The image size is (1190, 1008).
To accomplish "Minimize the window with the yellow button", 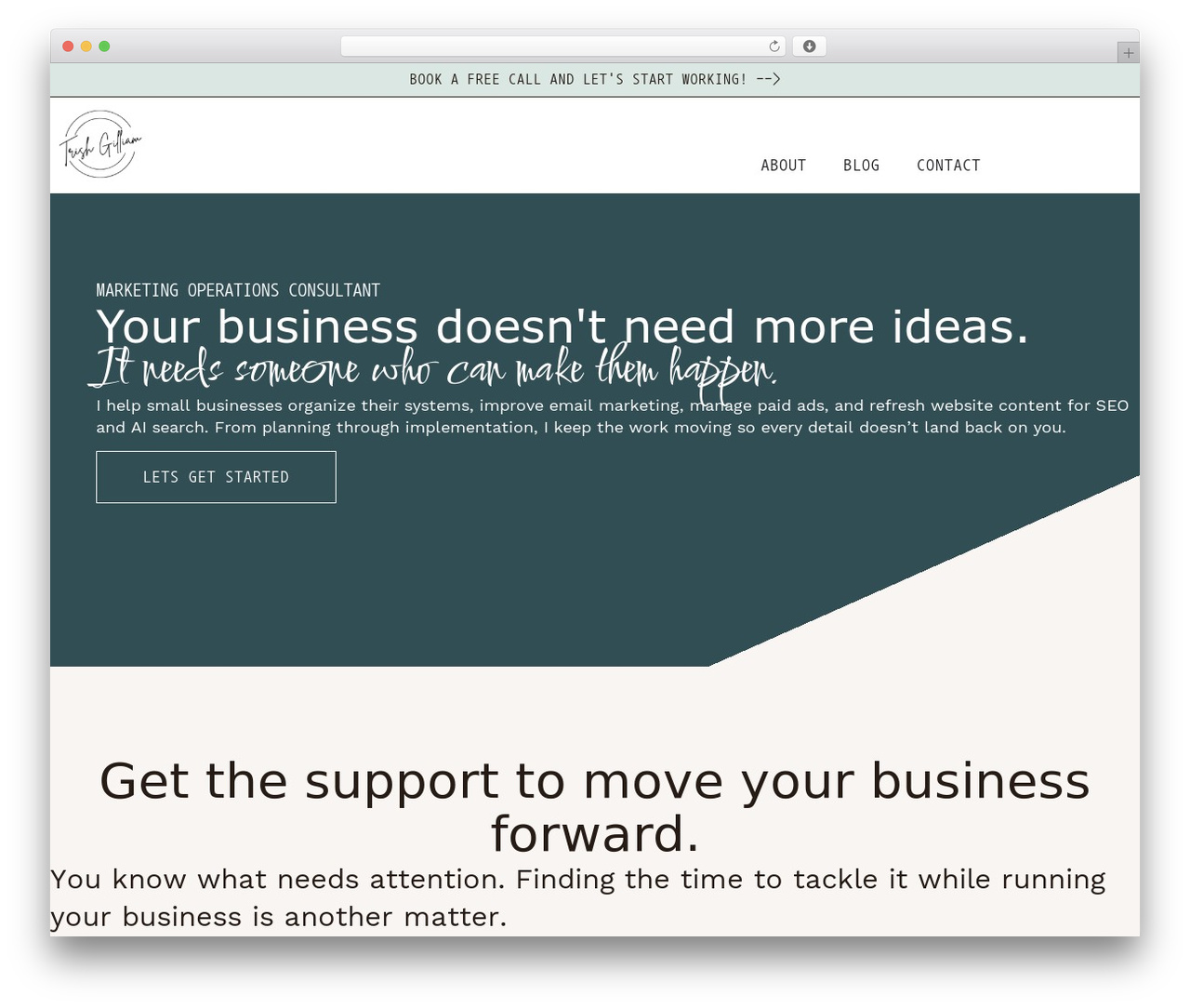I will [86, 46].
